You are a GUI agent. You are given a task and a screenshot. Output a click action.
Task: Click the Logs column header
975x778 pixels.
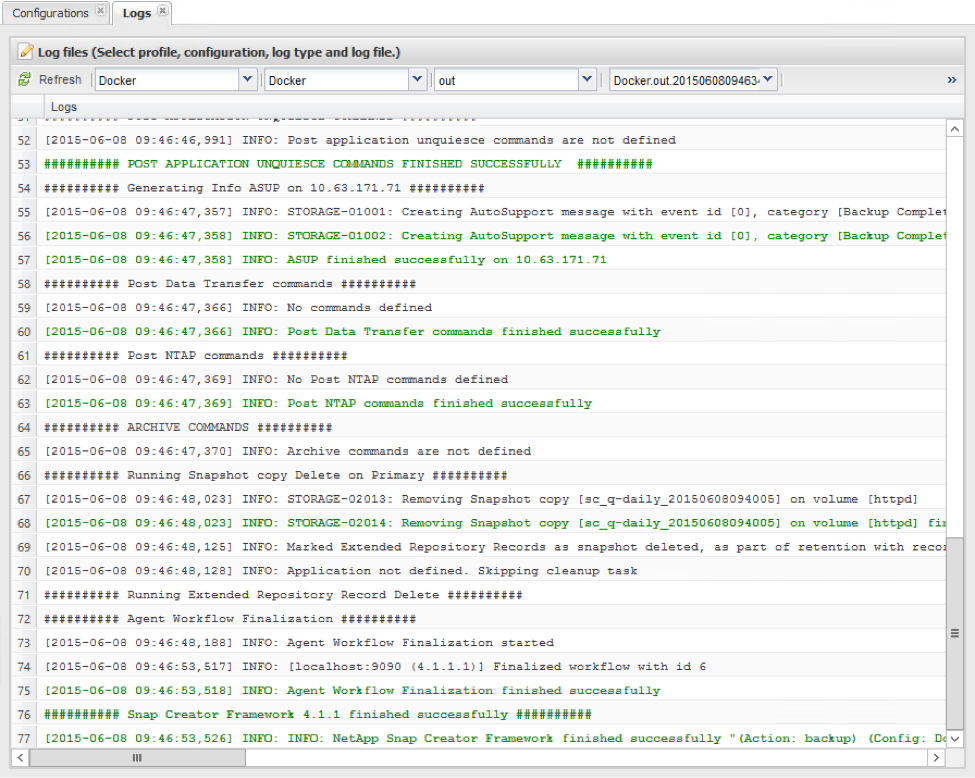(64, 107)
